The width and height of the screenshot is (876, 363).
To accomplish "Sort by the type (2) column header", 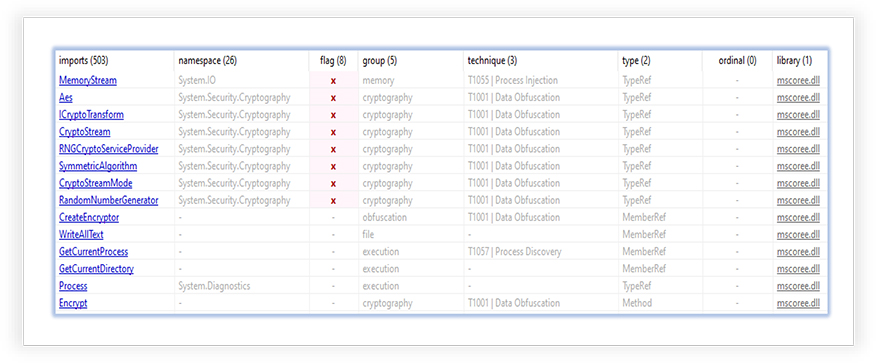I will [x=636, y=61].
